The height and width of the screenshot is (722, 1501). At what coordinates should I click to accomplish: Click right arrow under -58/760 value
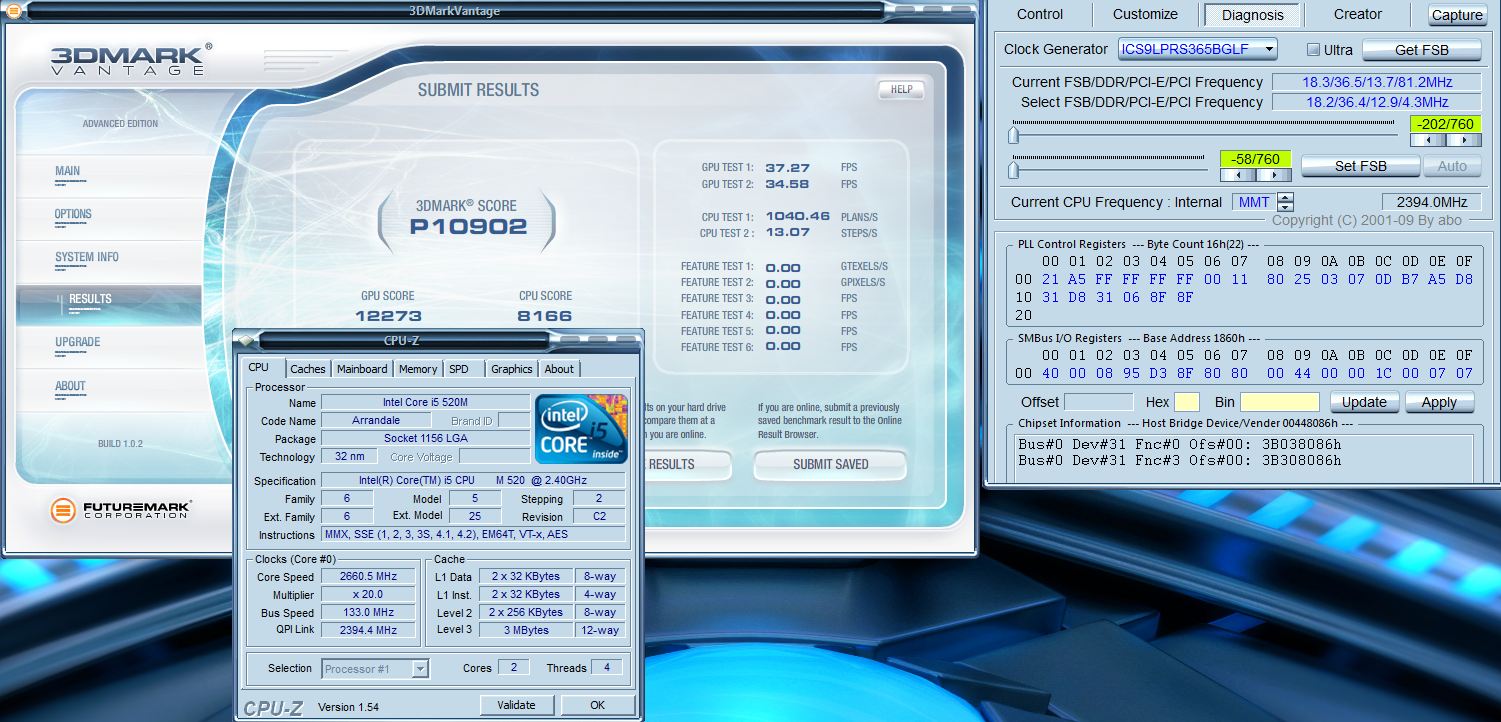[1274, 175]
